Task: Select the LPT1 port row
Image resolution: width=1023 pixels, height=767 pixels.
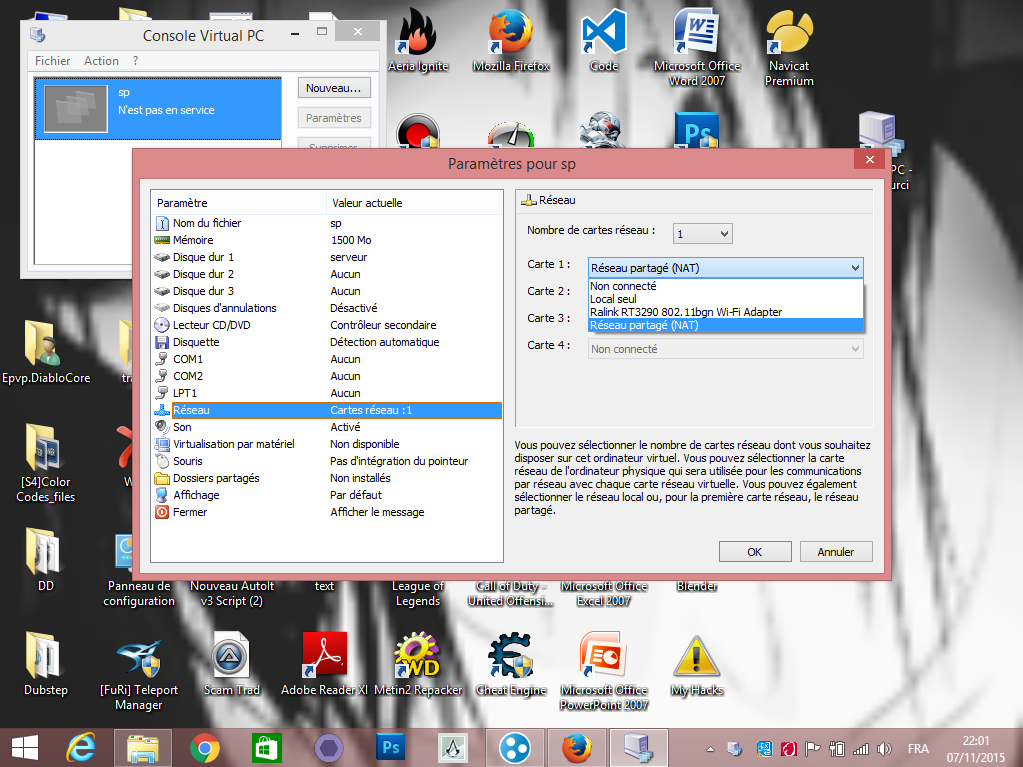Action: [326, 393]
